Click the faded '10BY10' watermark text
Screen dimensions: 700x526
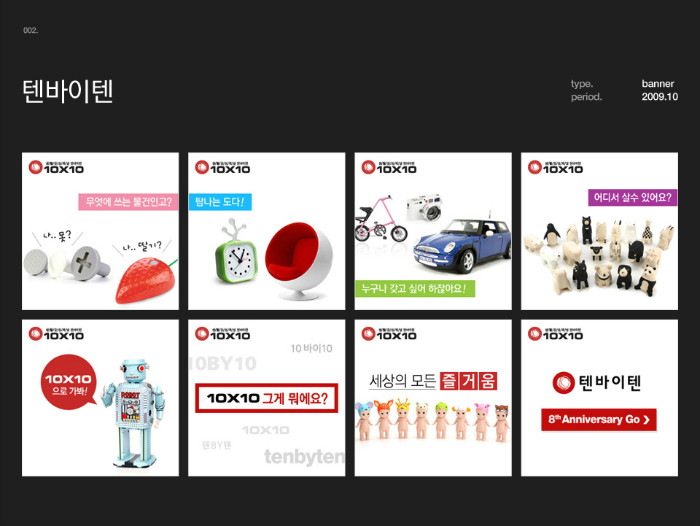[x=223, y=363]
